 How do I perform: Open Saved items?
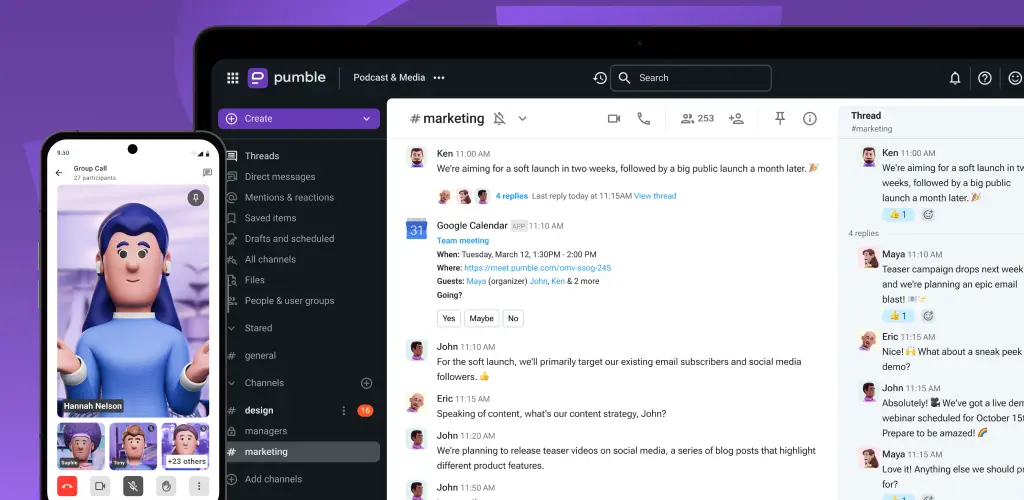coord(270,218)
